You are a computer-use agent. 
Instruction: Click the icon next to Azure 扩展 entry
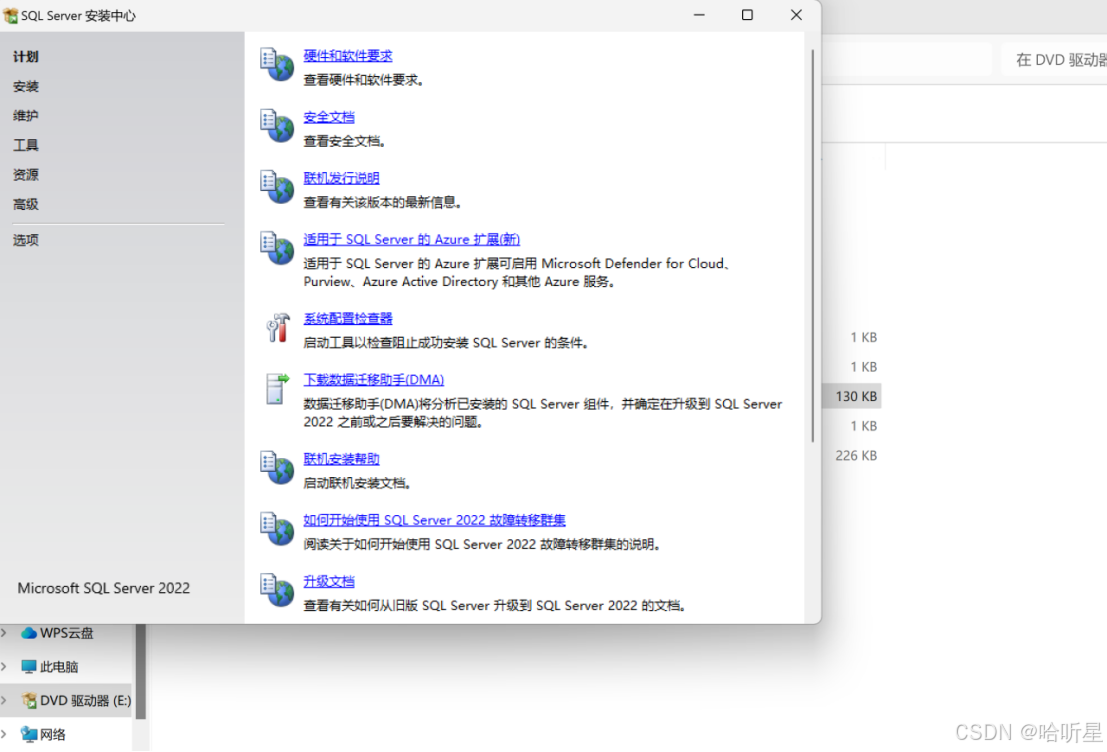[277, 249]
